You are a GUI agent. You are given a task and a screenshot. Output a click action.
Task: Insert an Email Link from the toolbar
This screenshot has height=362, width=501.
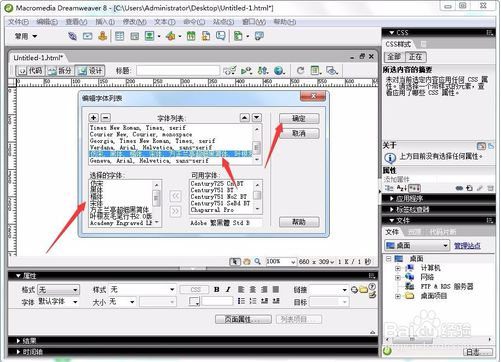point(87,36)
